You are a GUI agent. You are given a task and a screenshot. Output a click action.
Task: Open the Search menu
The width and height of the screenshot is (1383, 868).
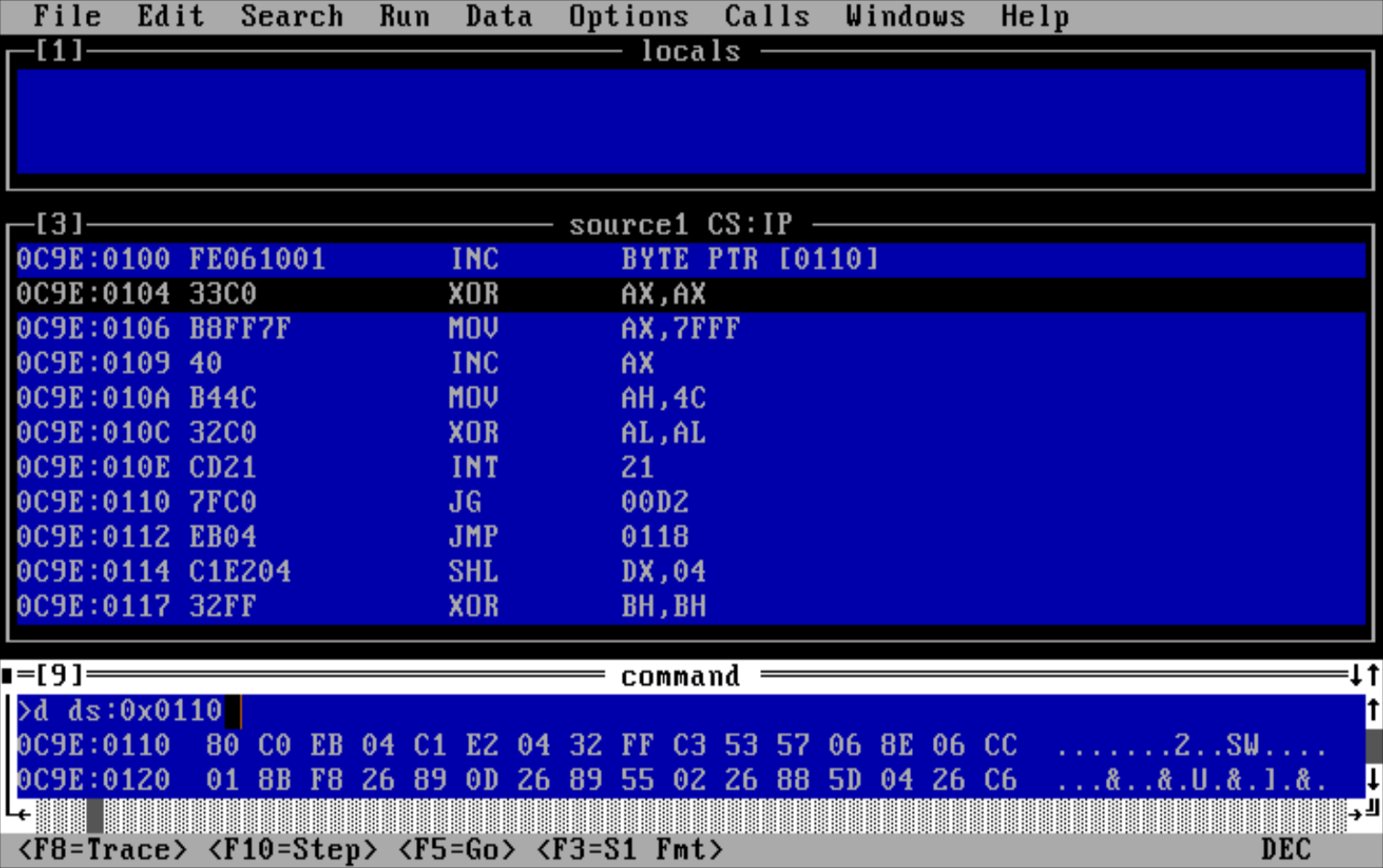(x=292, y=16)
